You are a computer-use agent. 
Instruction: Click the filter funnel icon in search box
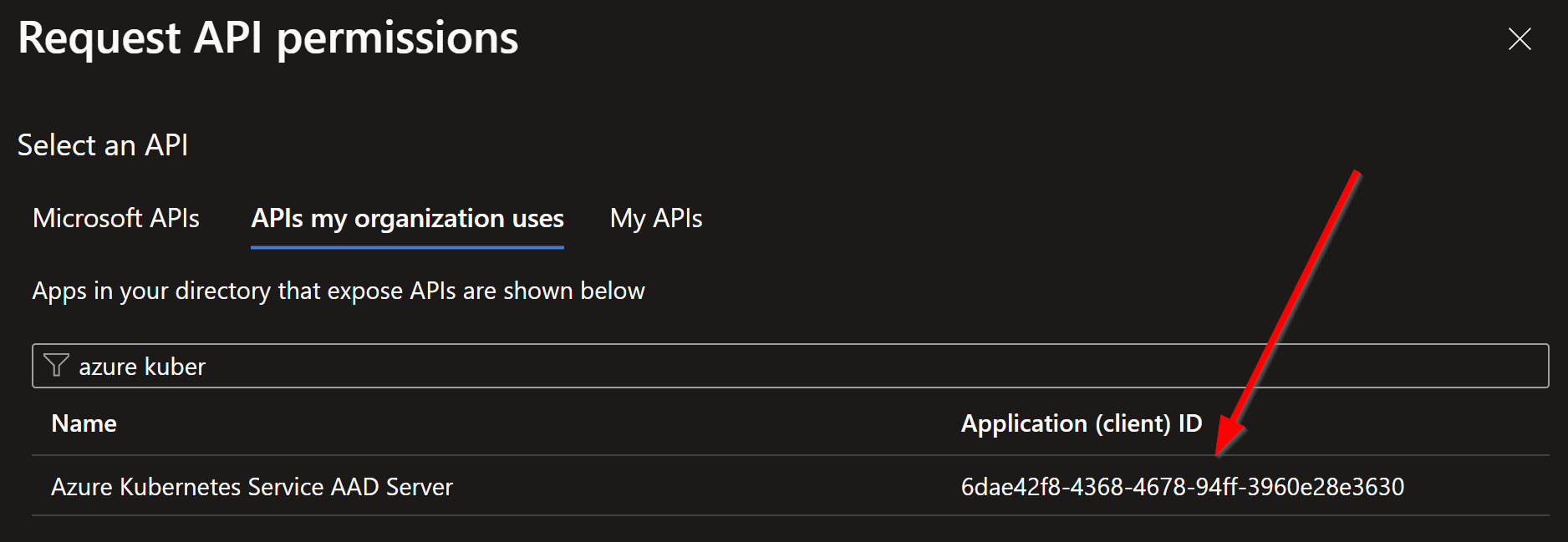pos(56,366)
